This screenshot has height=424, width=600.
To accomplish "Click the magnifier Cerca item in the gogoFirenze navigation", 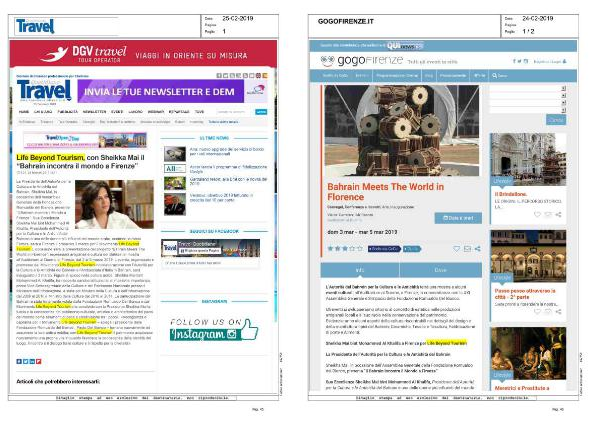I will coord(499,76).
